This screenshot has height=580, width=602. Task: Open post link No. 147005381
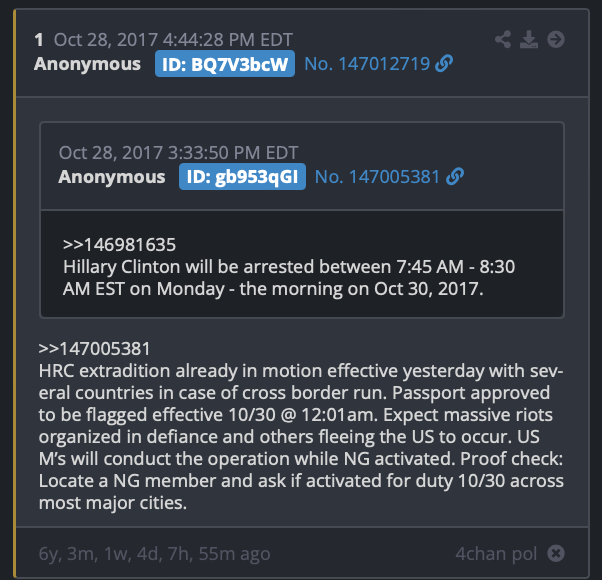[x=377, y=177]
